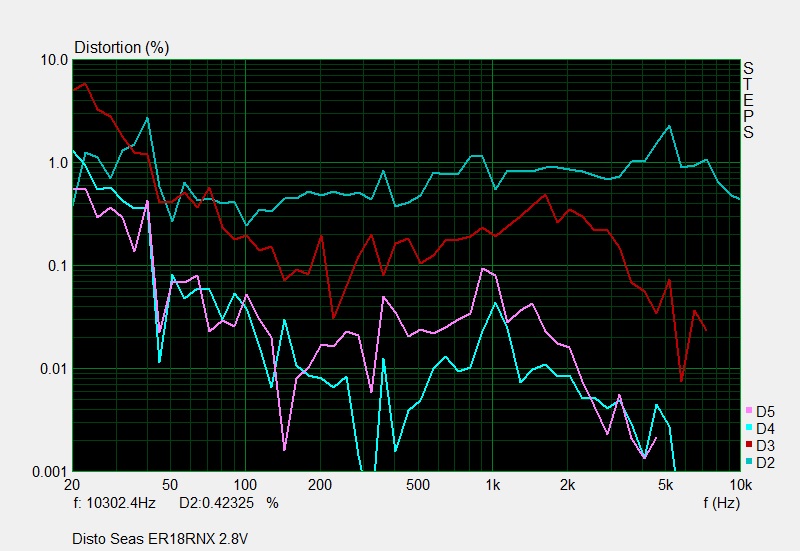The image size is (800, 551).
Task: Click the 1k frequency axis tick label
Action: (492, 485)
